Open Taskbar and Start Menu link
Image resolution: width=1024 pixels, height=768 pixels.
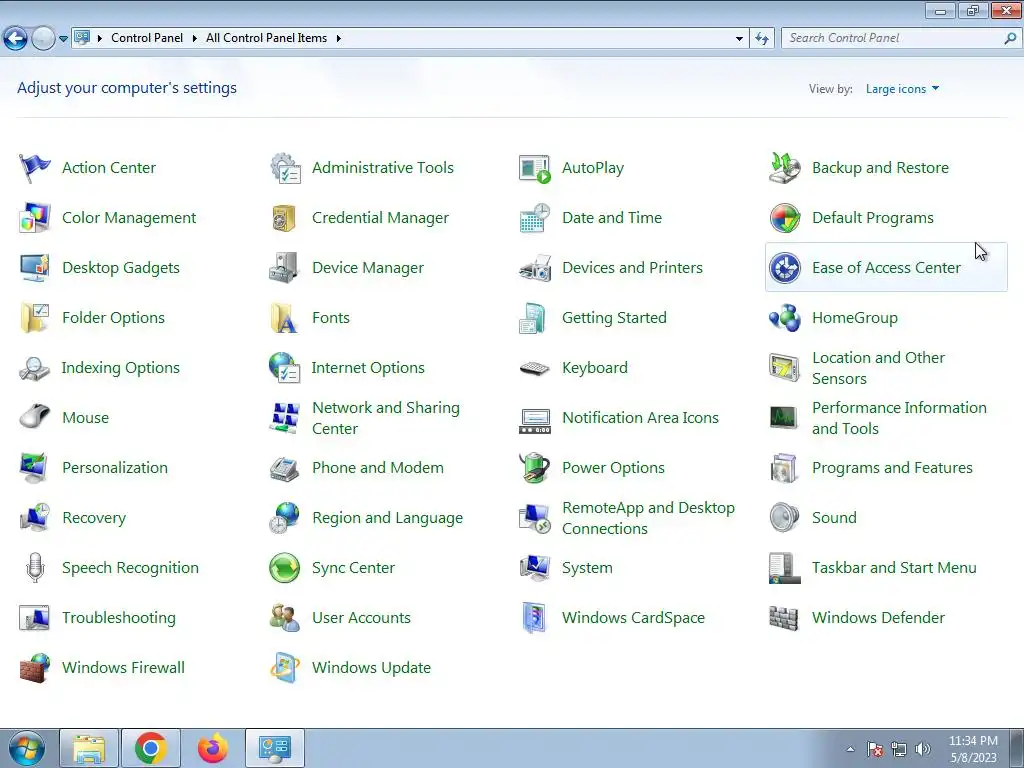894,568
